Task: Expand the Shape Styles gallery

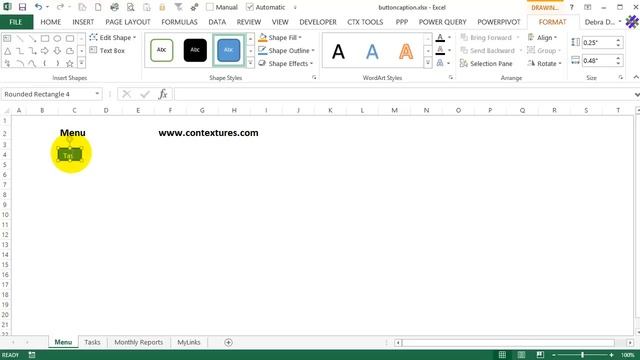Action: tap(250, 63)
